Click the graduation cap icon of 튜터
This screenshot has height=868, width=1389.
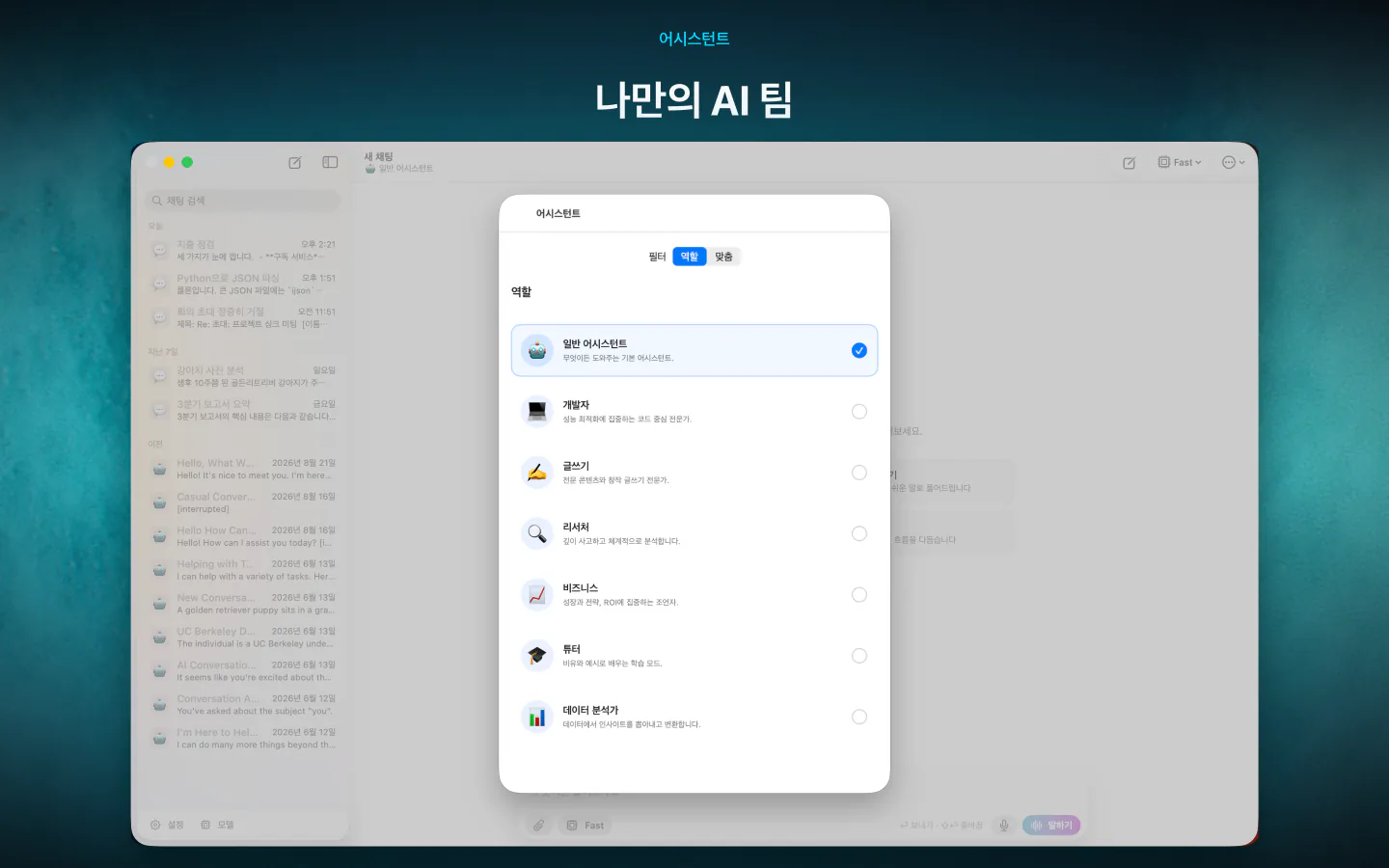[537, 656]
